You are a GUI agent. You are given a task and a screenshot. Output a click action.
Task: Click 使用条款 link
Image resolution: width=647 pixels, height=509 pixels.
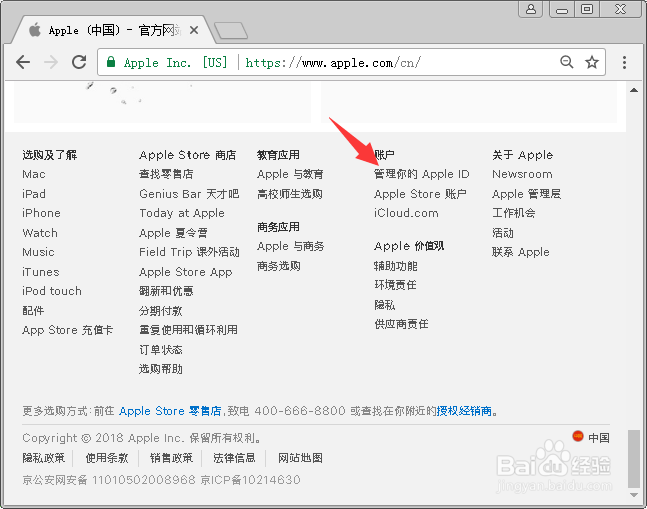(x=107, y=458)
